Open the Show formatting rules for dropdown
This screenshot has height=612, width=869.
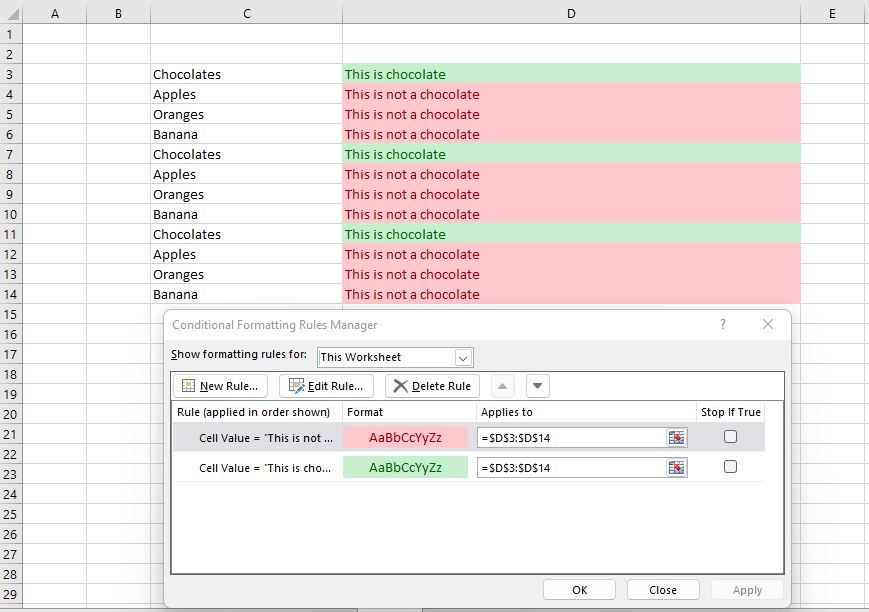tap(463, 357)
